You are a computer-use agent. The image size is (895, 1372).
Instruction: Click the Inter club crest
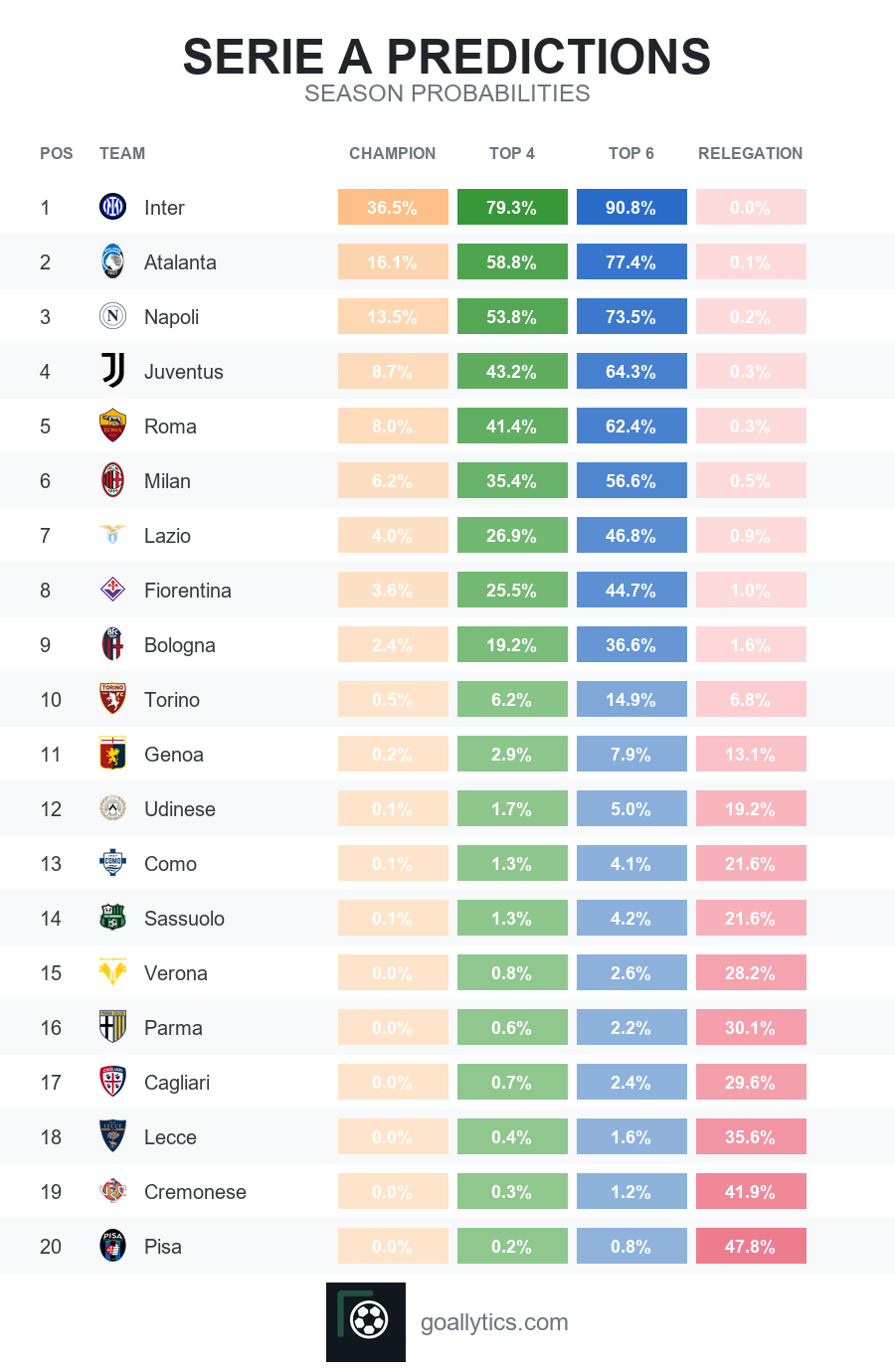click(x=113, y=207)
